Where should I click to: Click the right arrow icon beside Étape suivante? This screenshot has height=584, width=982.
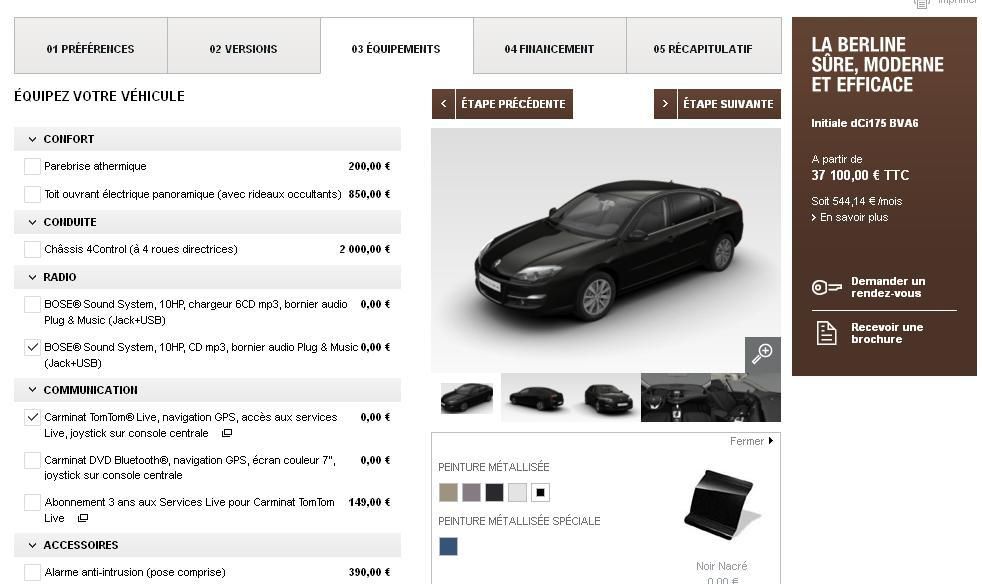[665, 104]
